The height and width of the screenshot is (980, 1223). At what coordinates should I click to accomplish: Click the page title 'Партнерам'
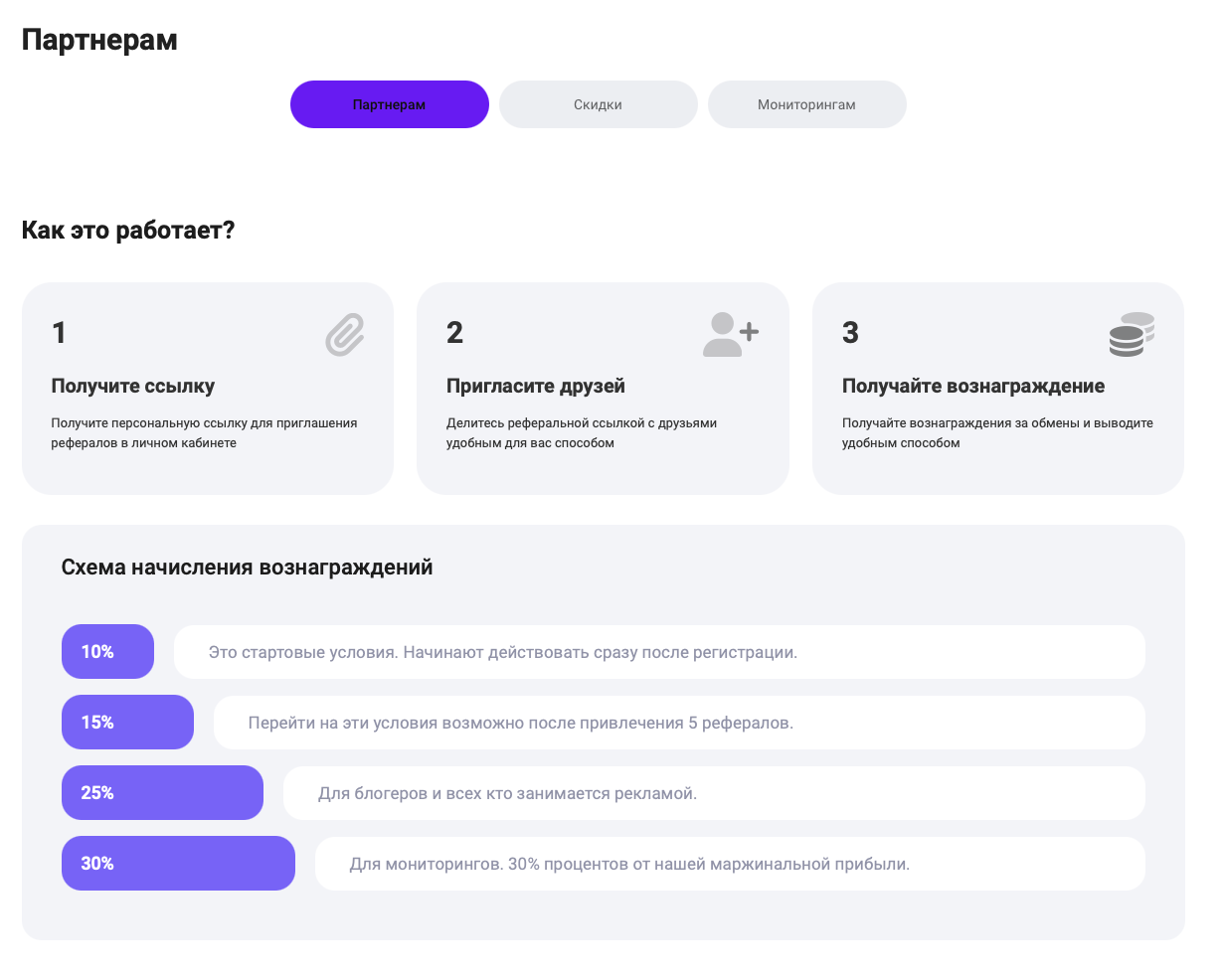click(x=100, y=39)
